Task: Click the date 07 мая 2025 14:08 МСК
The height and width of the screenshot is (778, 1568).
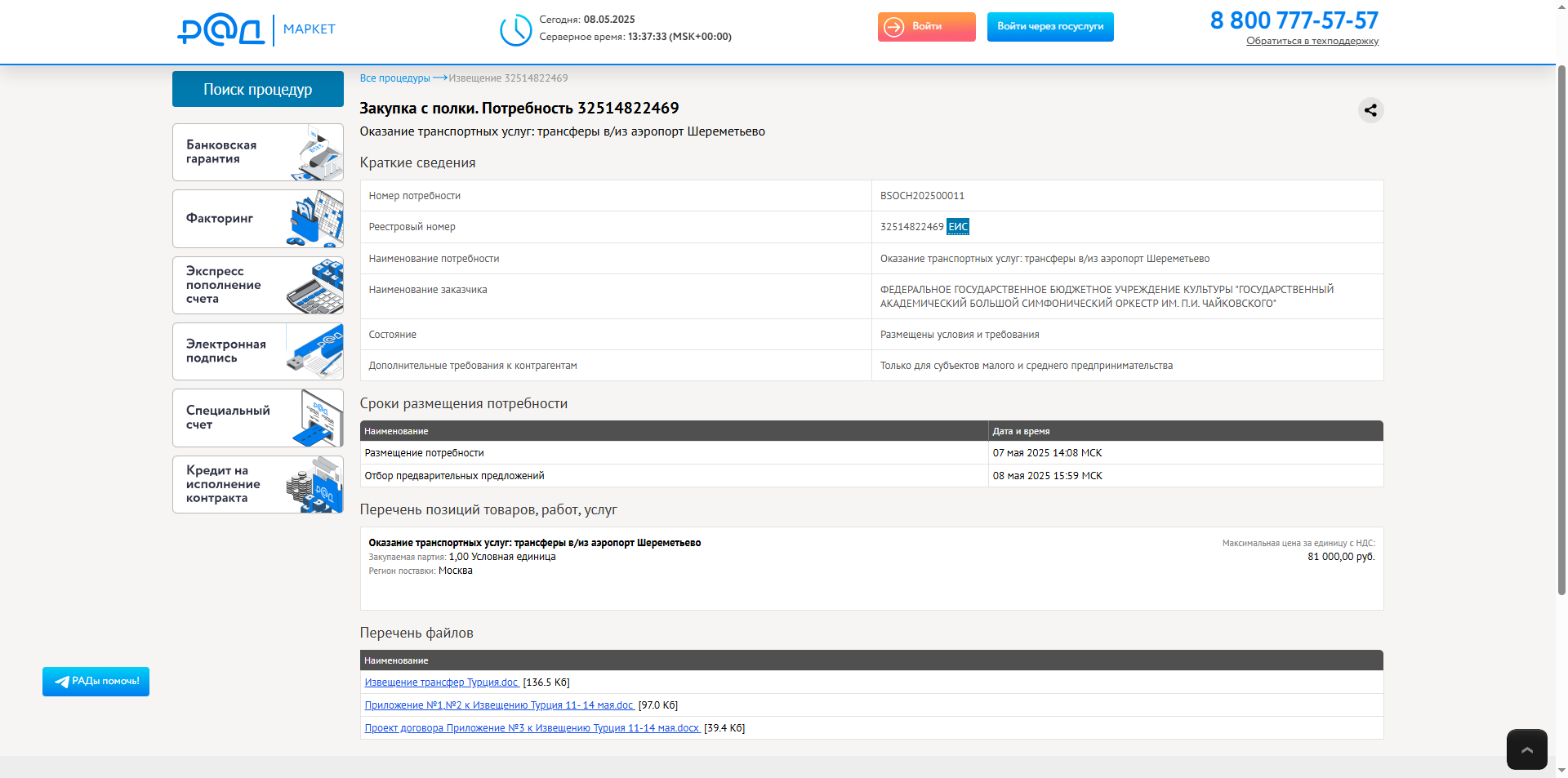Action: click(1047, 453)
